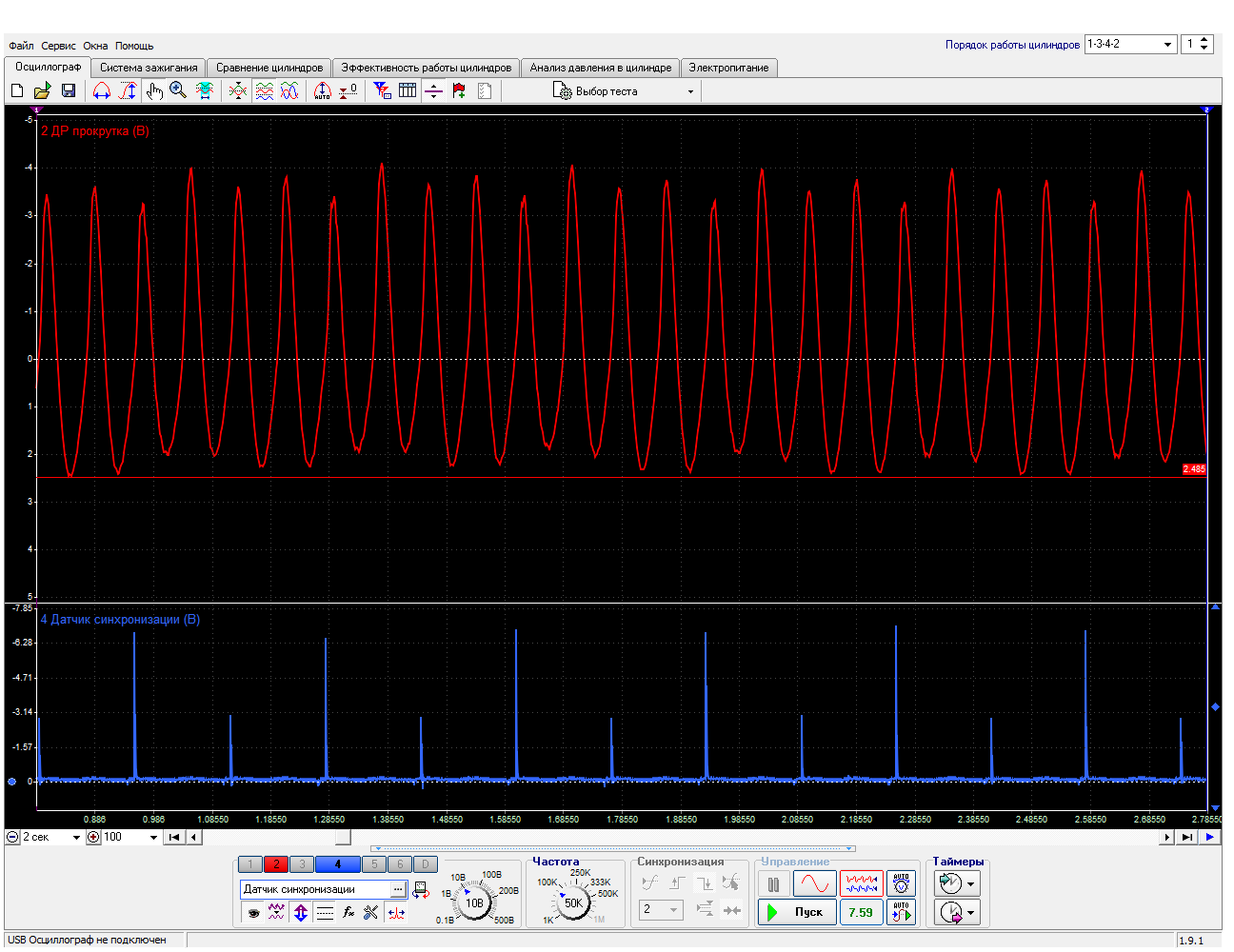Toggle the red channel 2 button

coord(275,864)
